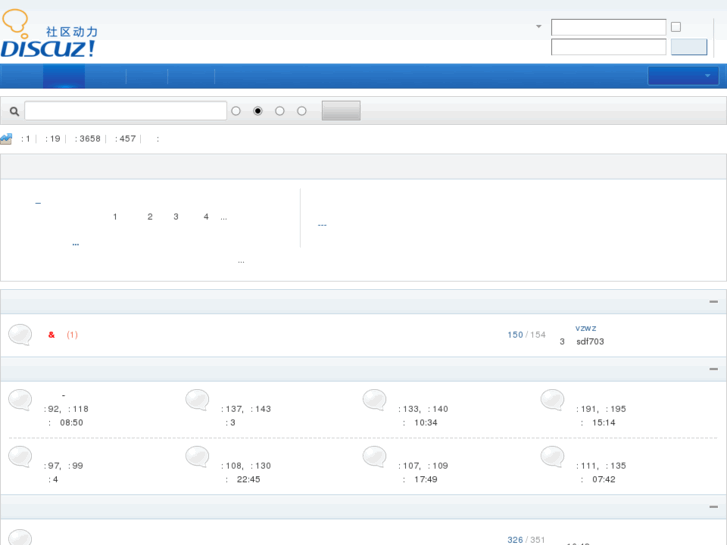This screenshot has width=727, height=545.
Task: Go to page 4 link
Action: (x=206, y=217)
